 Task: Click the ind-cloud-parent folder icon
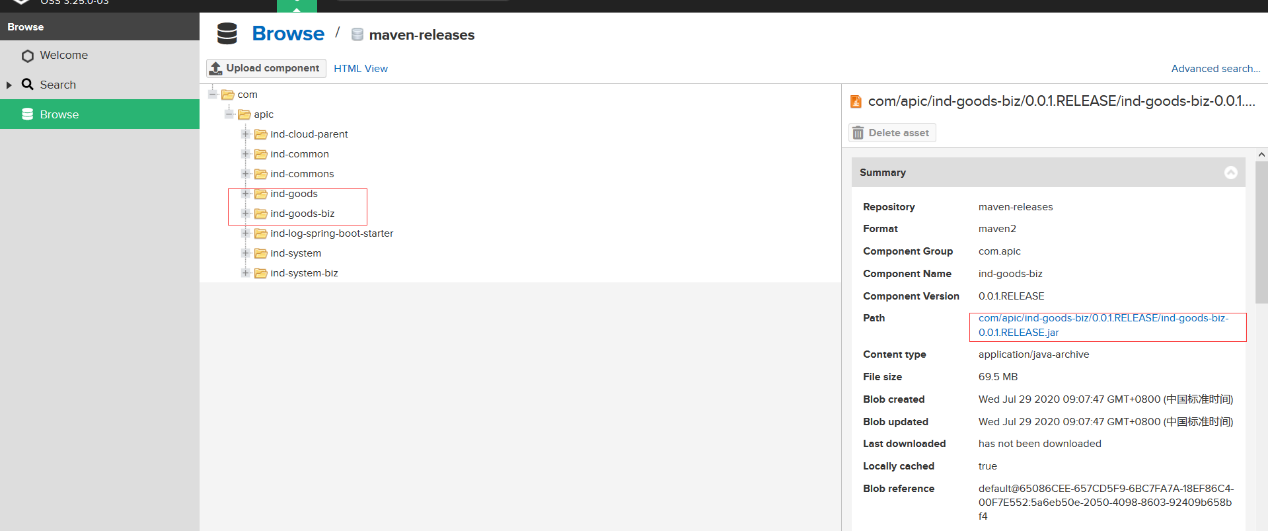click(261, 134)
